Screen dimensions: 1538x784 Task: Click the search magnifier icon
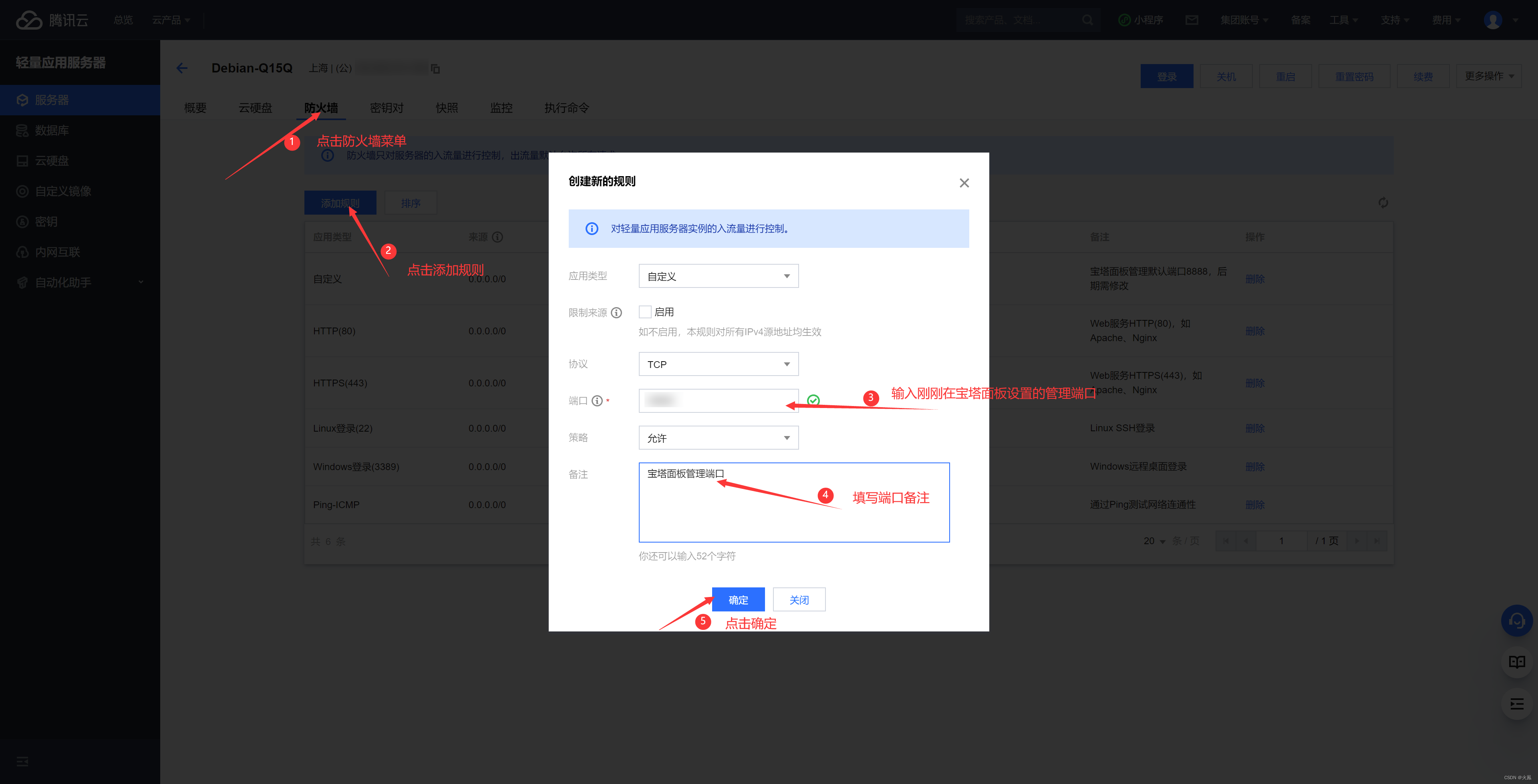pyautogui.click(x=1087, y=20)
